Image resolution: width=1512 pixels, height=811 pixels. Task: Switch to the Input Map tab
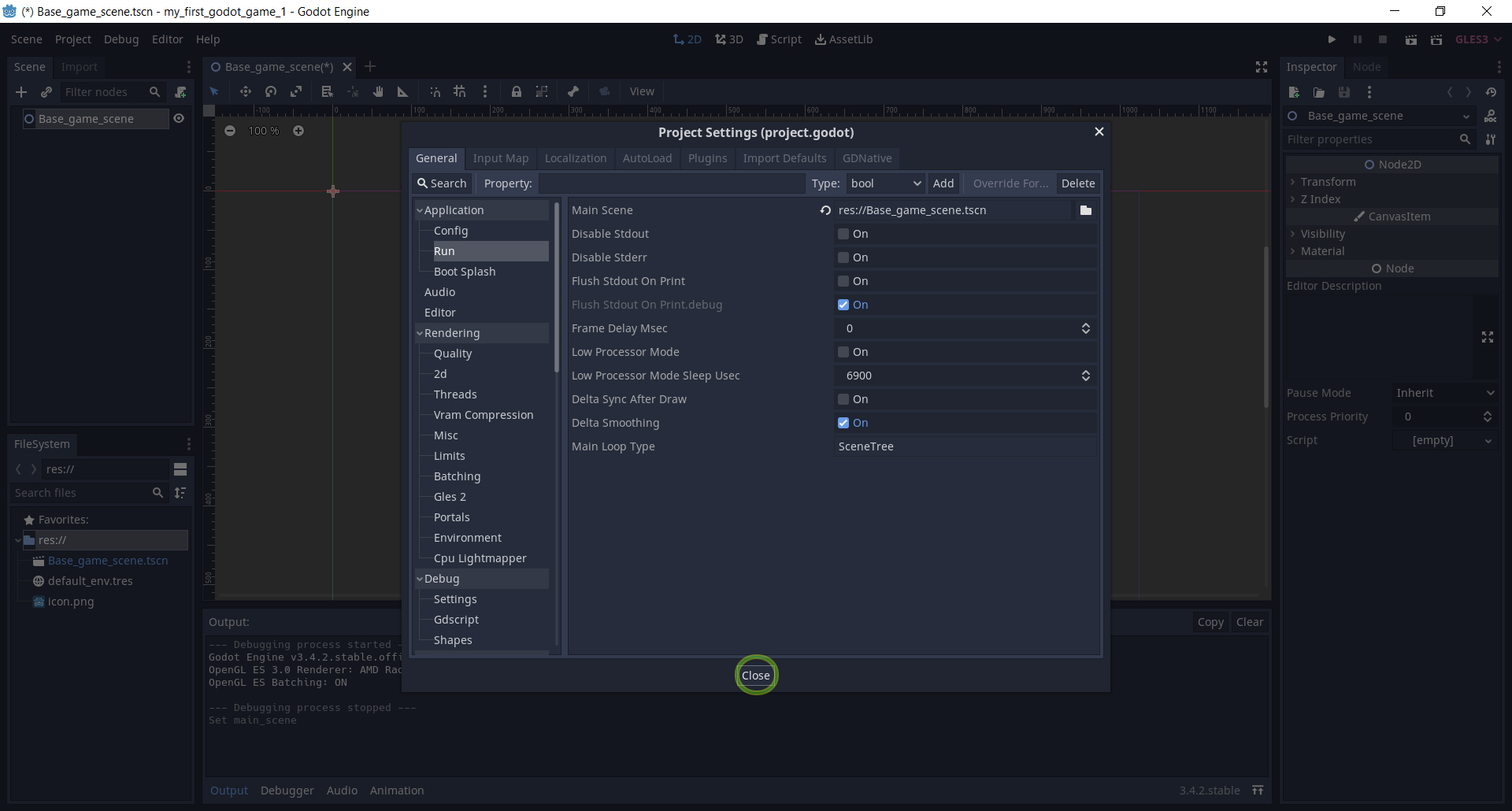[x=501, y=158]
